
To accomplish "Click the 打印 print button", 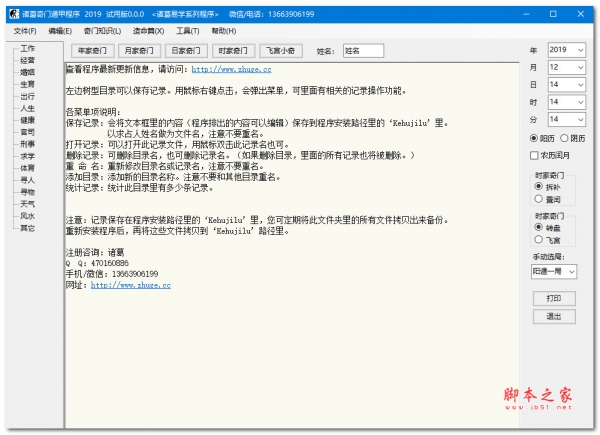I will coord(554,298).
